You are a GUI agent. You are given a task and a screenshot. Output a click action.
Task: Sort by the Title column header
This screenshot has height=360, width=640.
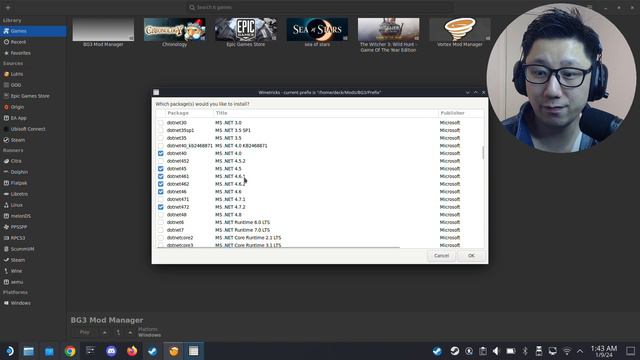pyautogui.click(x=326, y=113)
